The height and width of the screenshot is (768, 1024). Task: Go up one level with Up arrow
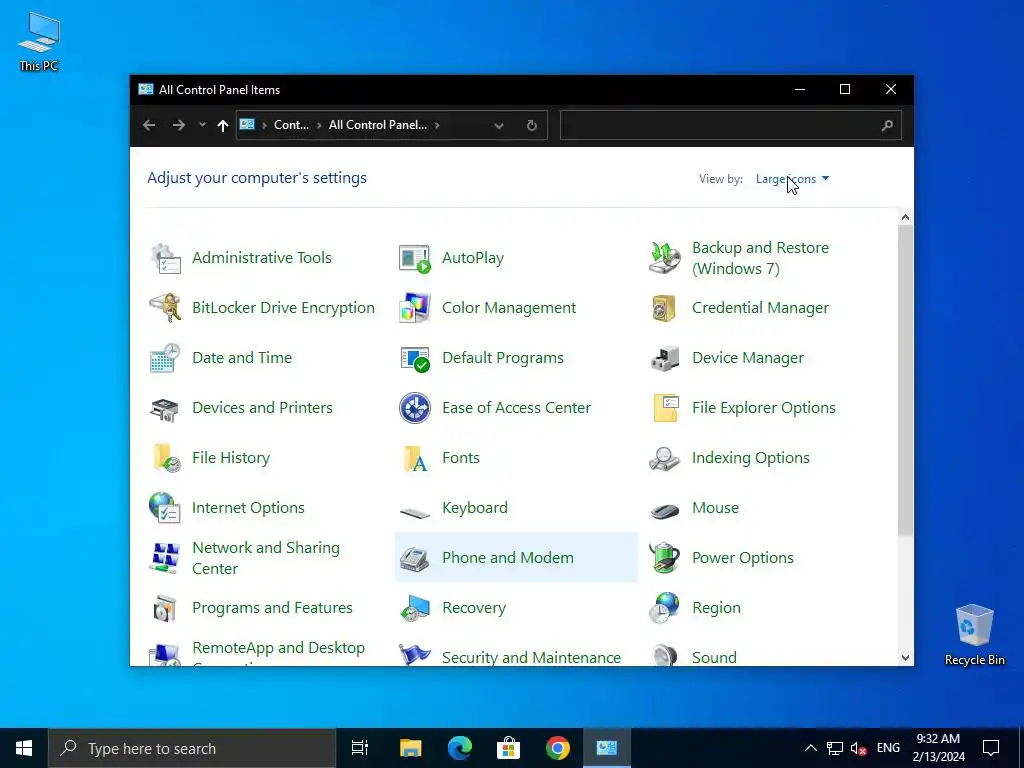click(223, 125)
